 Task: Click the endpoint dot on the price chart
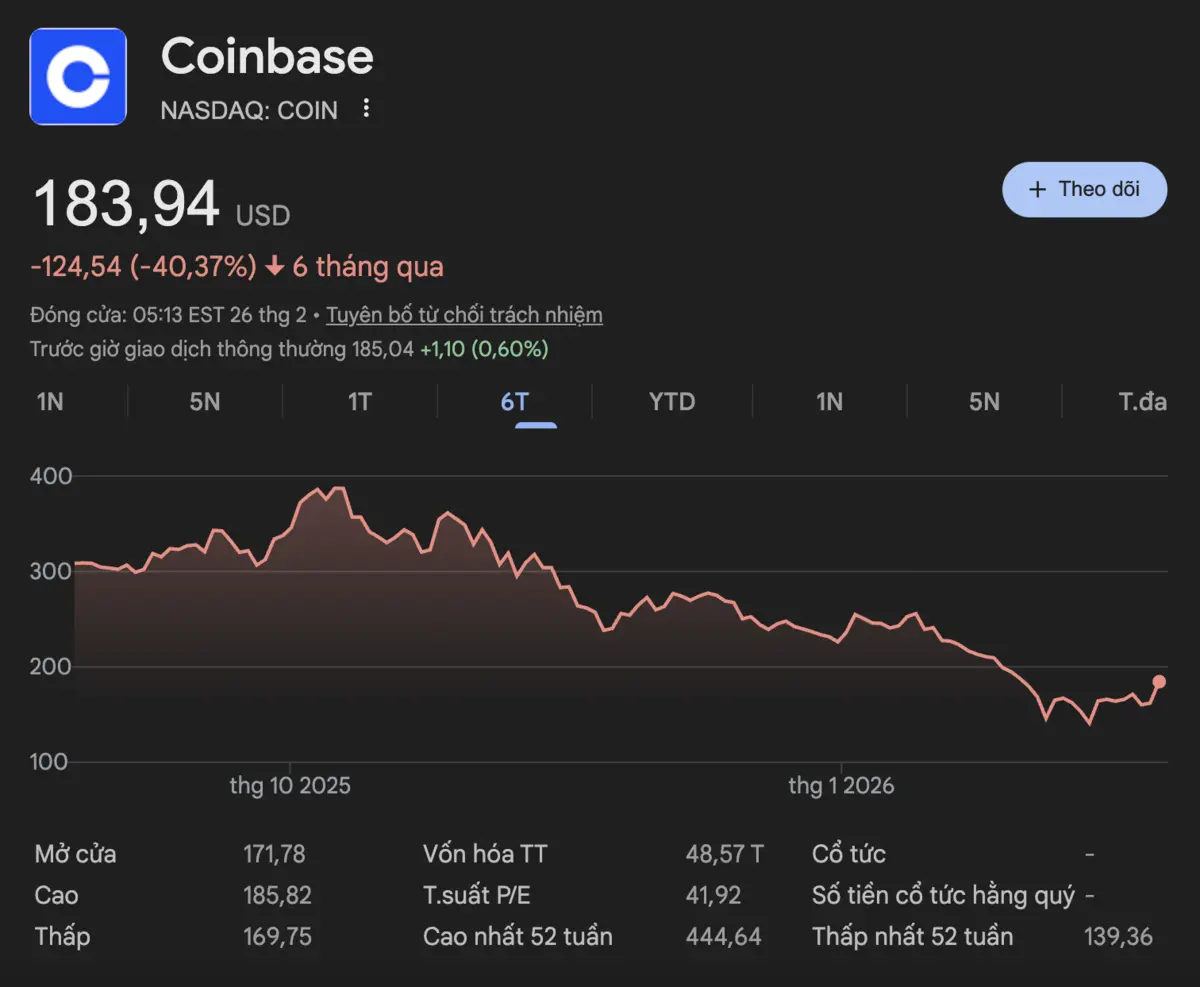(x=1159, y=682)
